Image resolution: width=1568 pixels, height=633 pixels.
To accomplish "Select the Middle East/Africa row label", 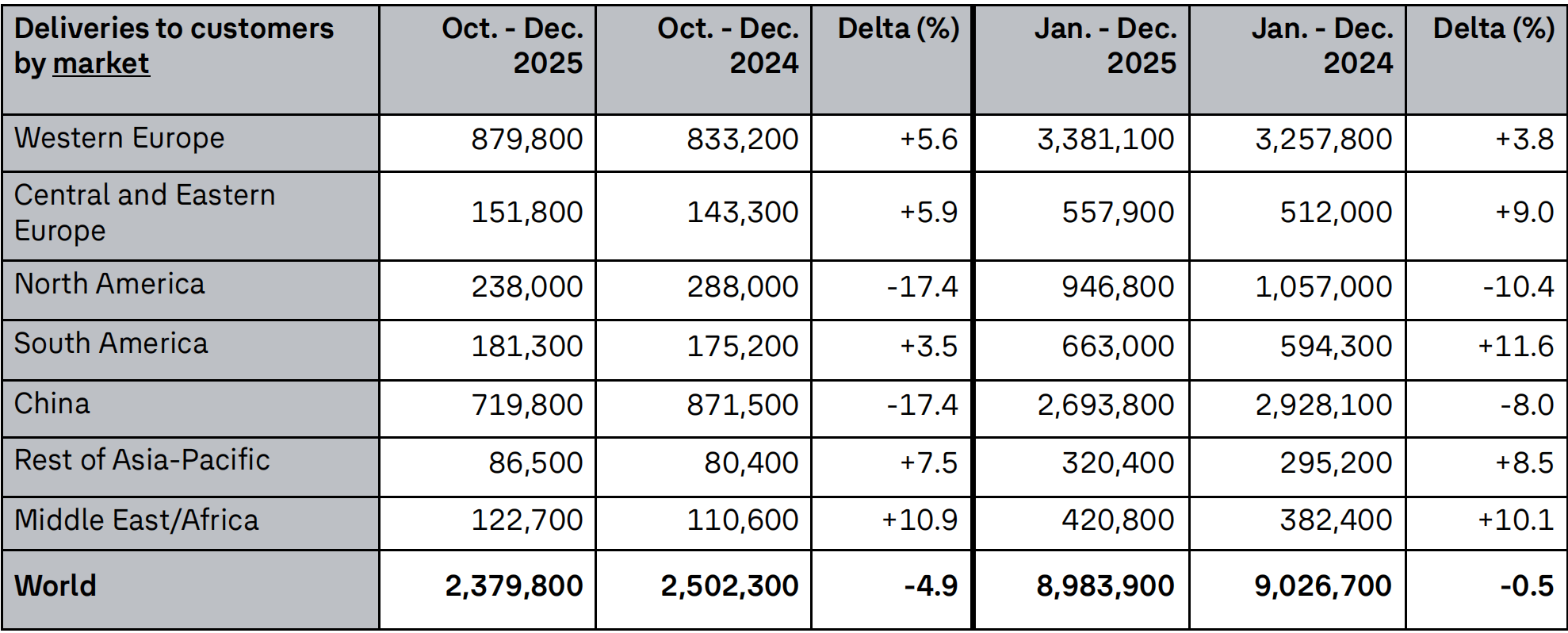I will pyautogui.click(x=136, y=520).
